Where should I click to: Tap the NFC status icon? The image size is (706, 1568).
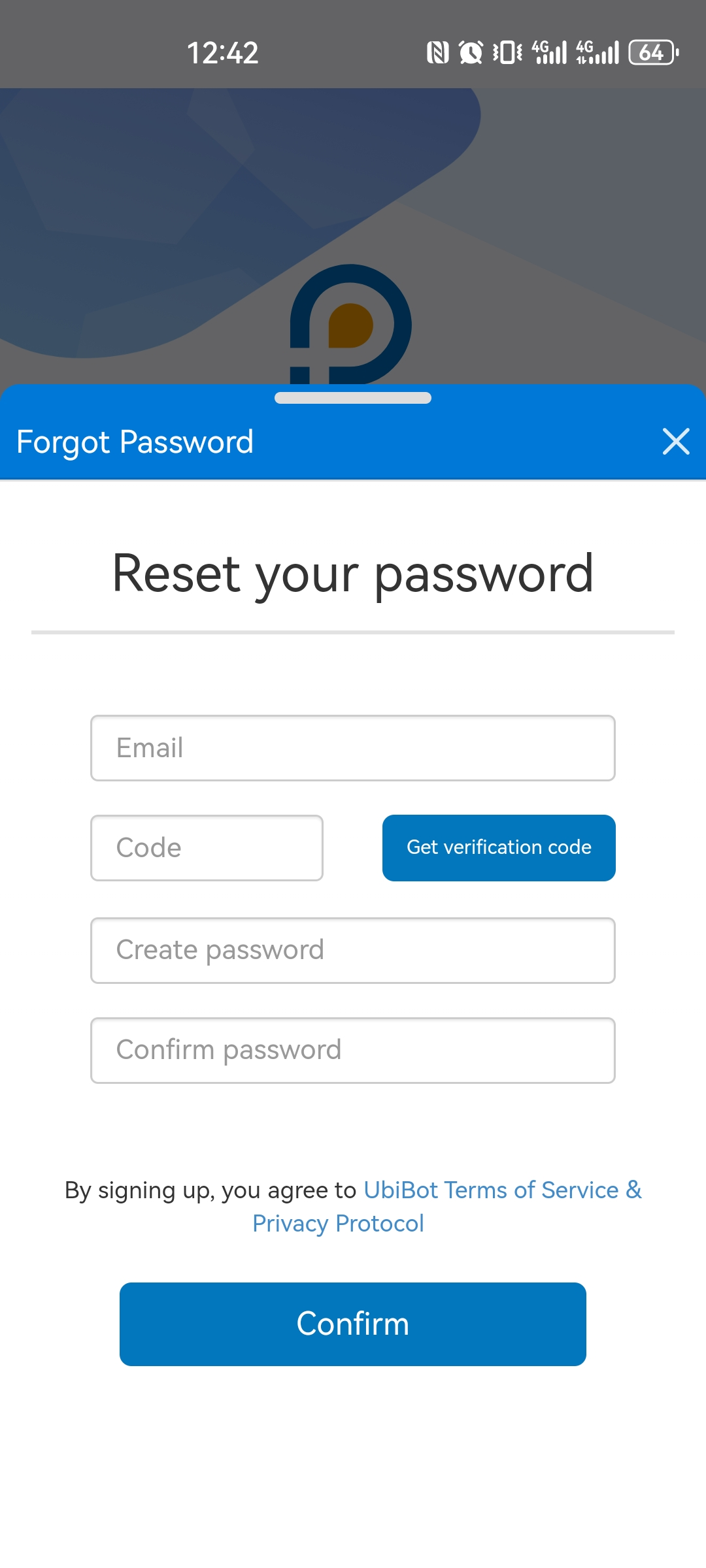pos(437,52)
